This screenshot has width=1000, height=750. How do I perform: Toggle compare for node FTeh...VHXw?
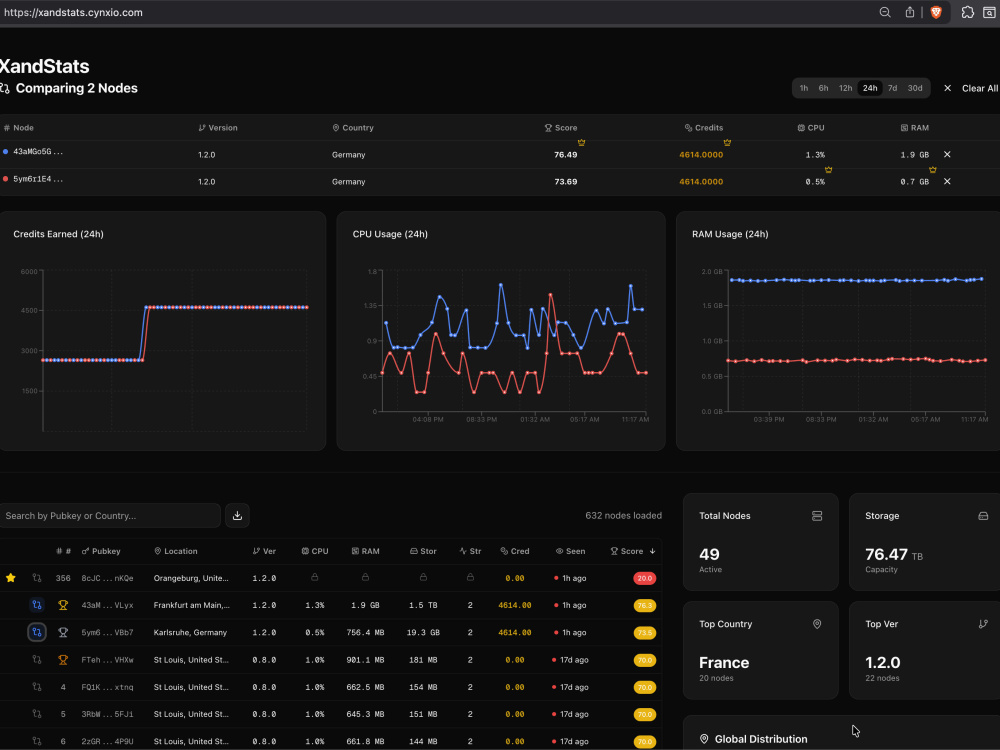click(37, 660)
